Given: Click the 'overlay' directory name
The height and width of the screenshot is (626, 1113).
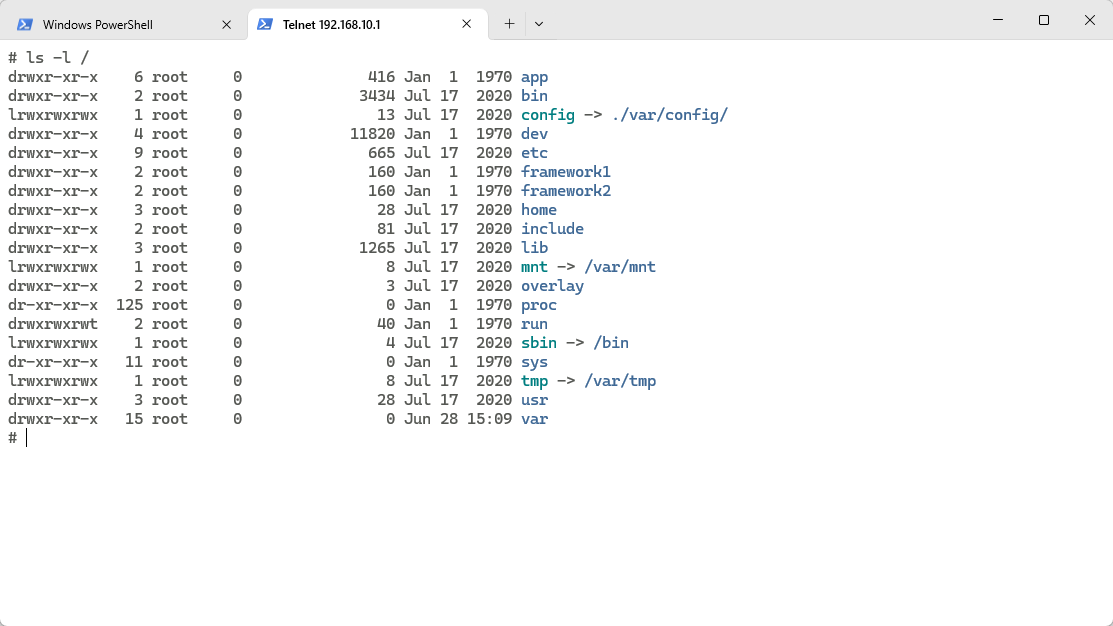Looking at the screenshot, I should 552,286.
